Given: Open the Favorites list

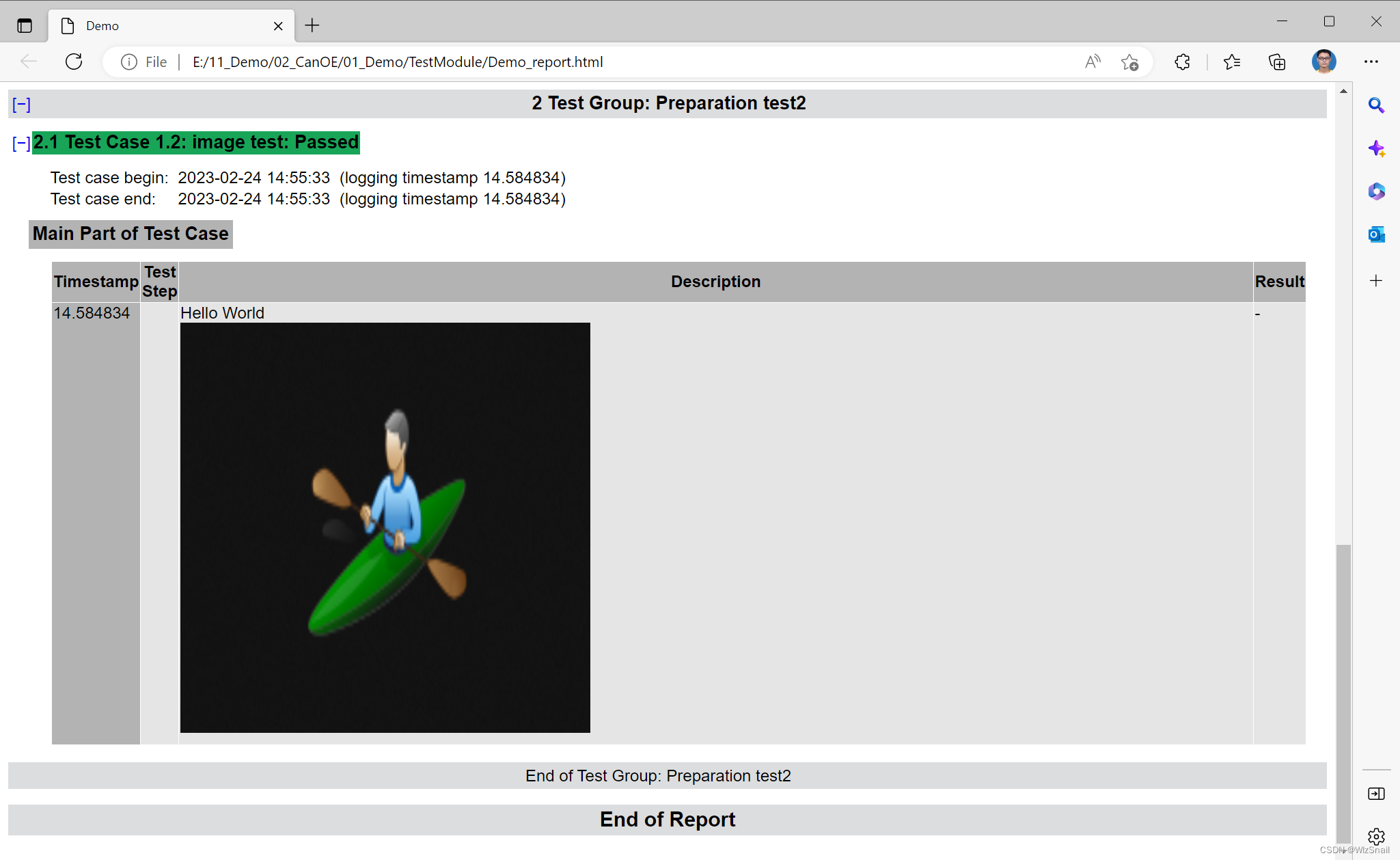Looking at the screenshot, I should tap(1232, 62).
